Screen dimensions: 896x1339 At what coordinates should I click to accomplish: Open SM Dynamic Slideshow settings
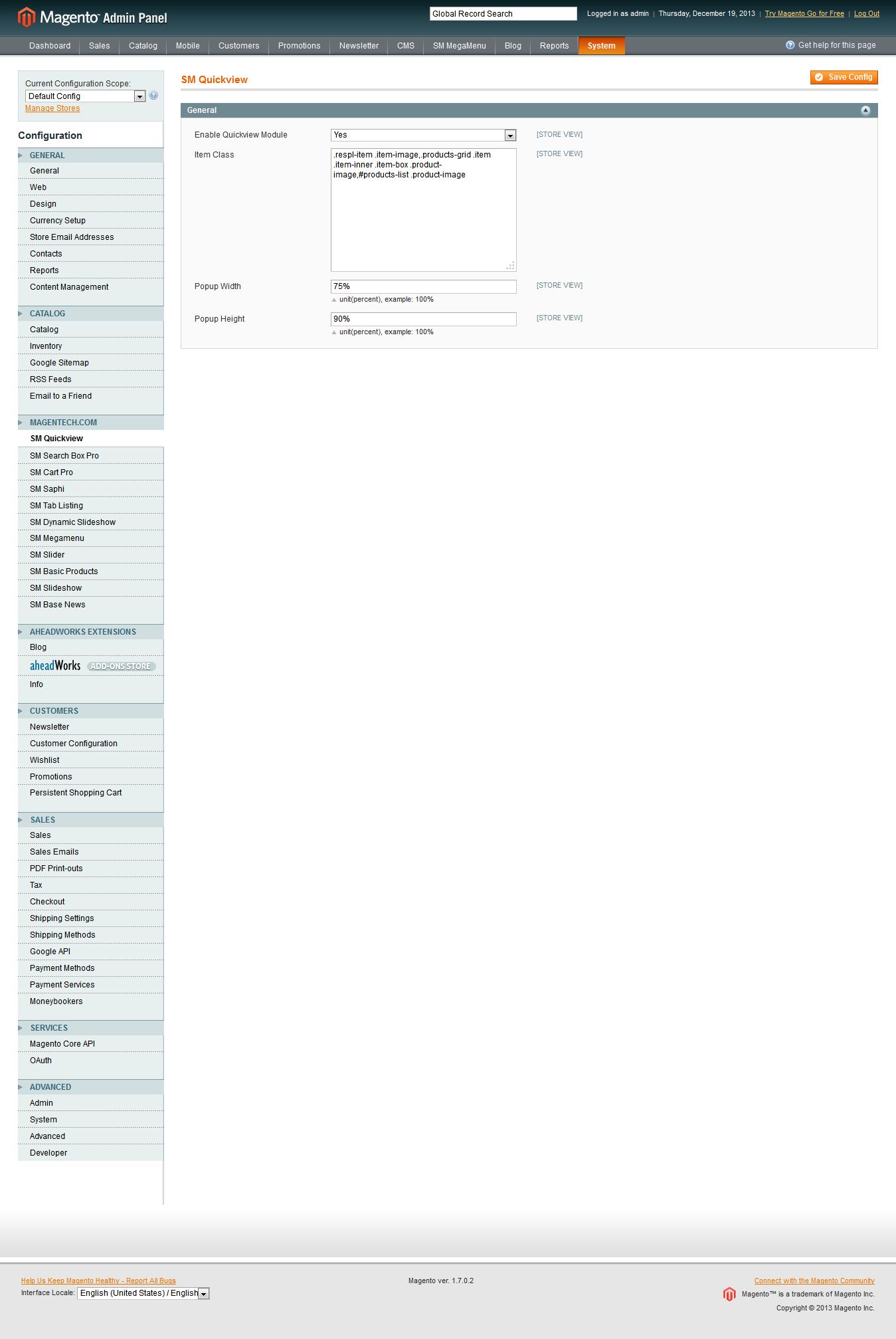(x=90, y=522)
